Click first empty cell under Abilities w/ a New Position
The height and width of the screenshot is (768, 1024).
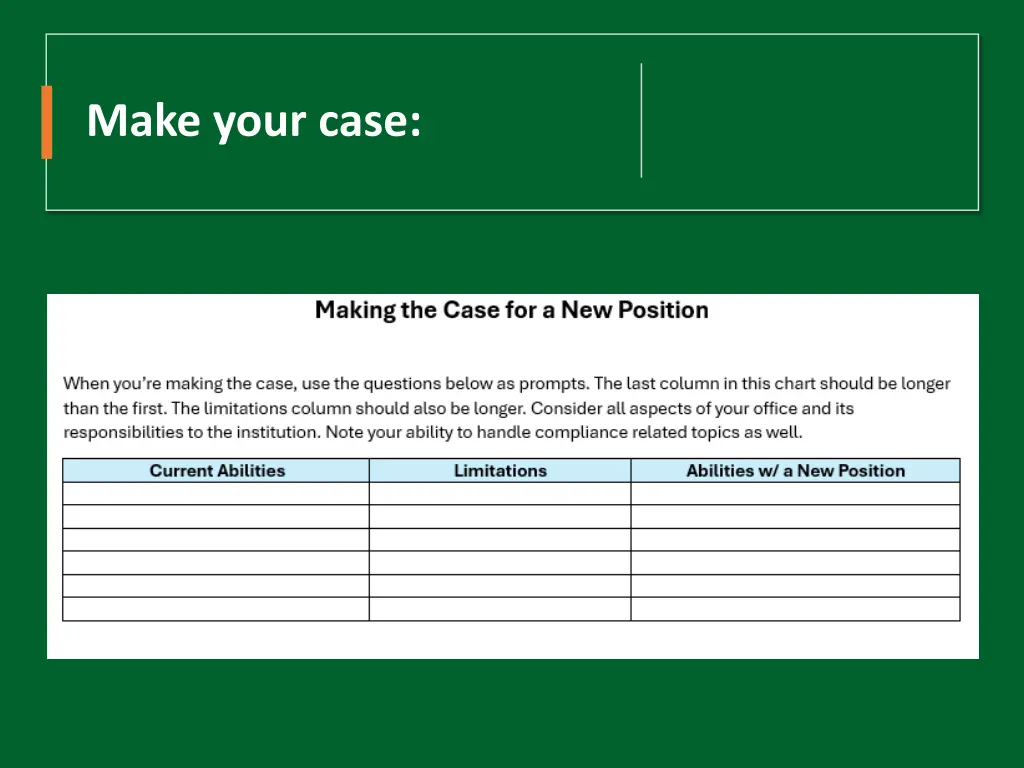[x=795, y=494]
